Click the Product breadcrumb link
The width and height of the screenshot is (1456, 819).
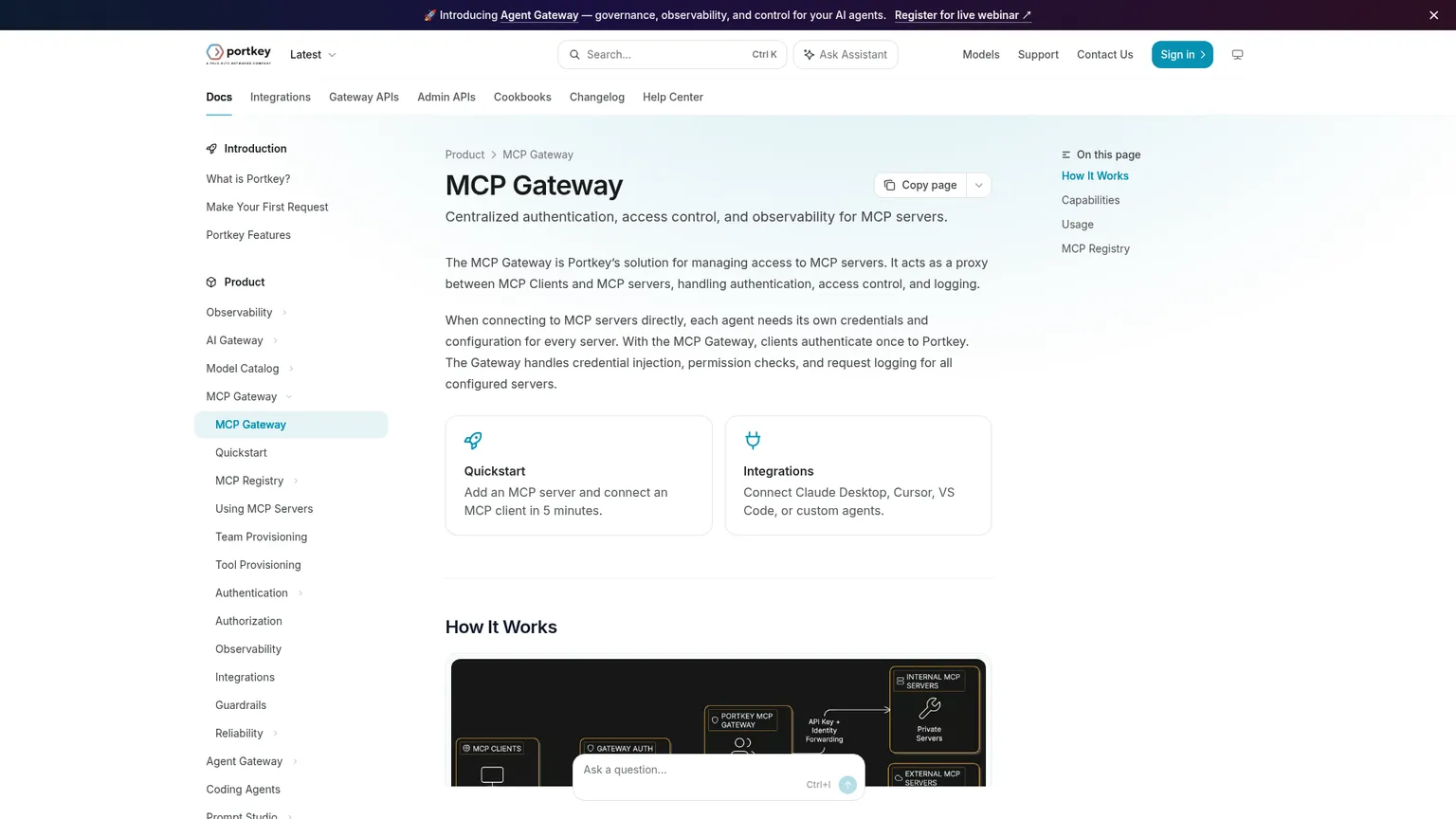tap(464, 155)
